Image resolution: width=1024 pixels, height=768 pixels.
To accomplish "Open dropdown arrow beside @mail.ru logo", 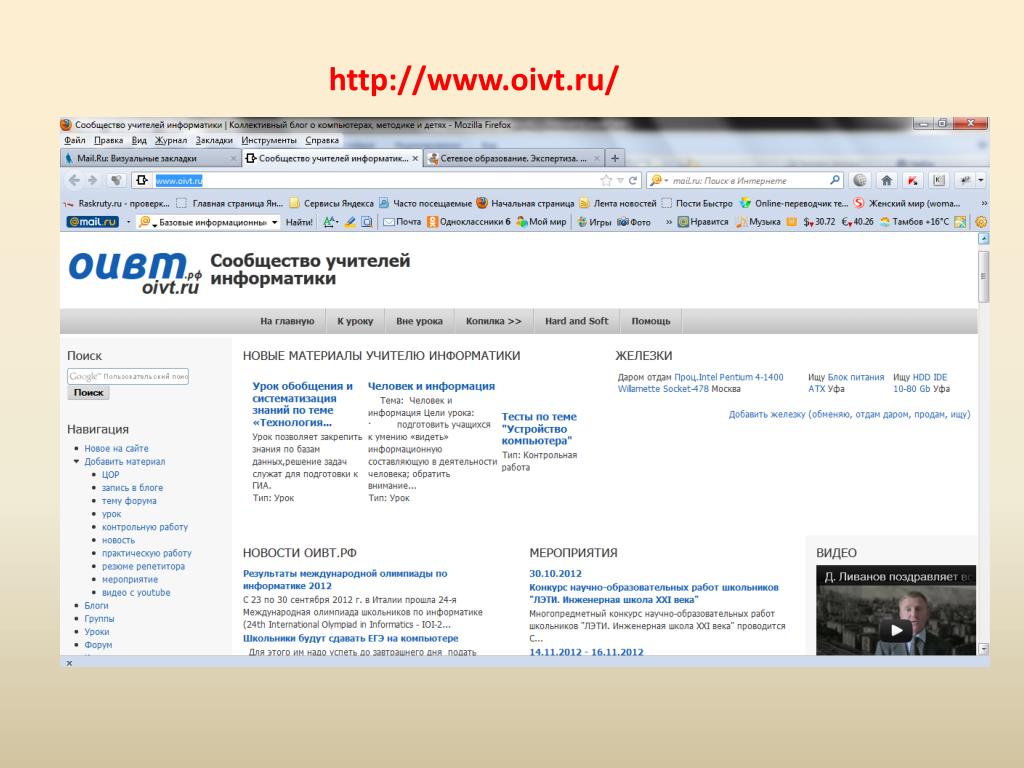I will [x=128, y=222].
